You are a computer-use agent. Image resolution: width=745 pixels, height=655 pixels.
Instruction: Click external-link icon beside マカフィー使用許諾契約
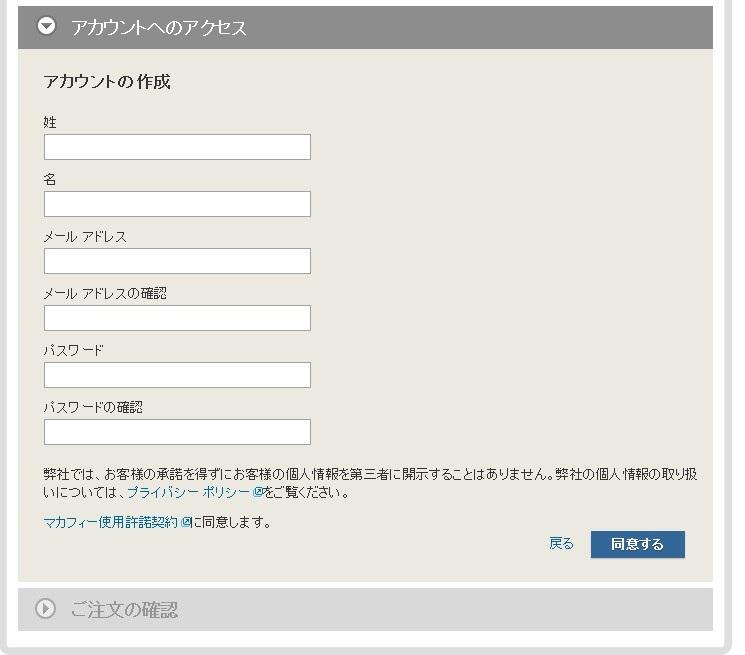pos(186,522)
